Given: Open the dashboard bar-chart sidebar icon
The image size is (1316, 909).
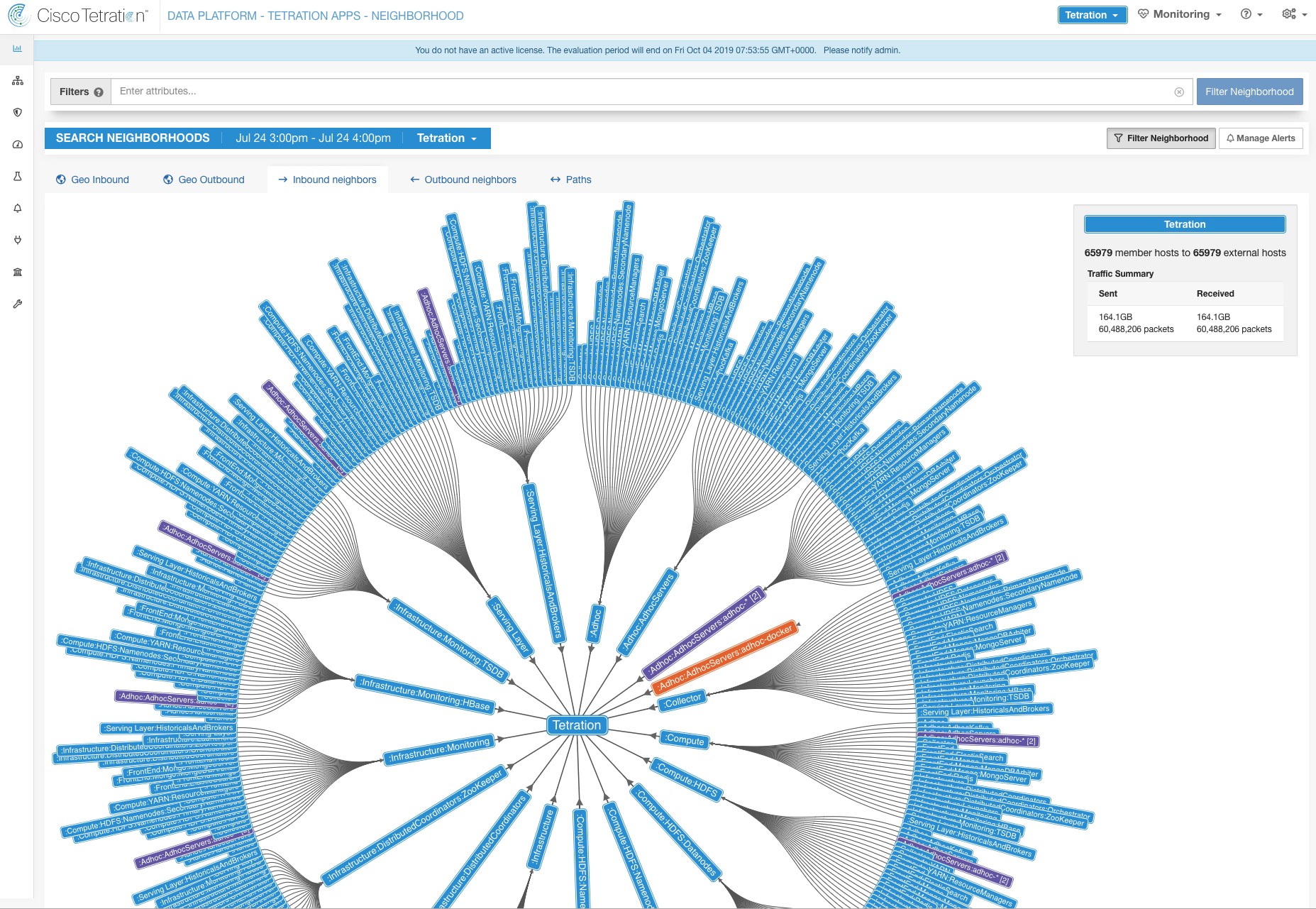Looking at the screenshot, I should [18, 48].
